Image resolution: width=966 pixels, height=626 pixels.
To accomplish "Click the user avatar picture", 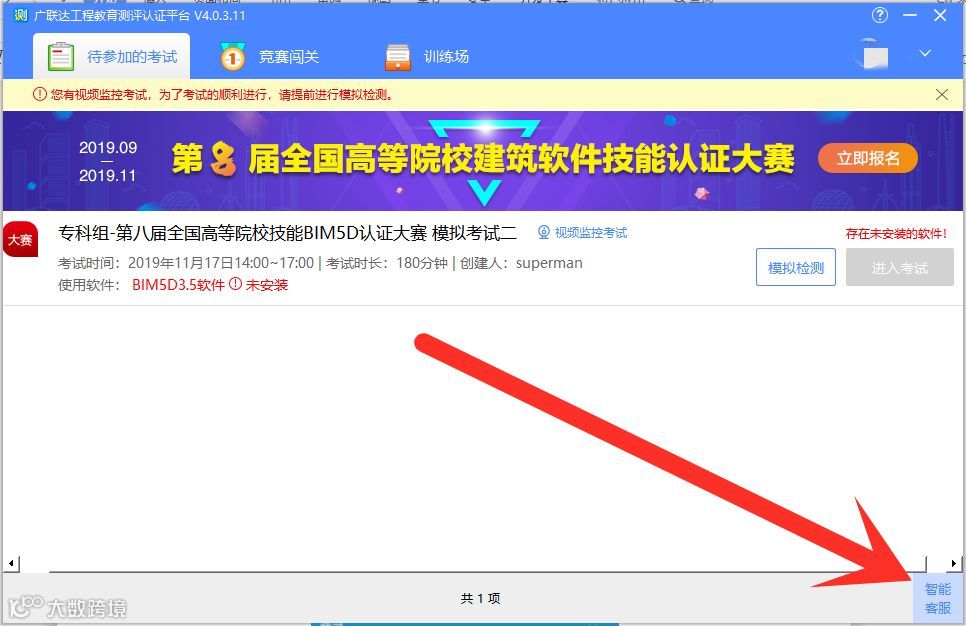I will tap(874, 55).
